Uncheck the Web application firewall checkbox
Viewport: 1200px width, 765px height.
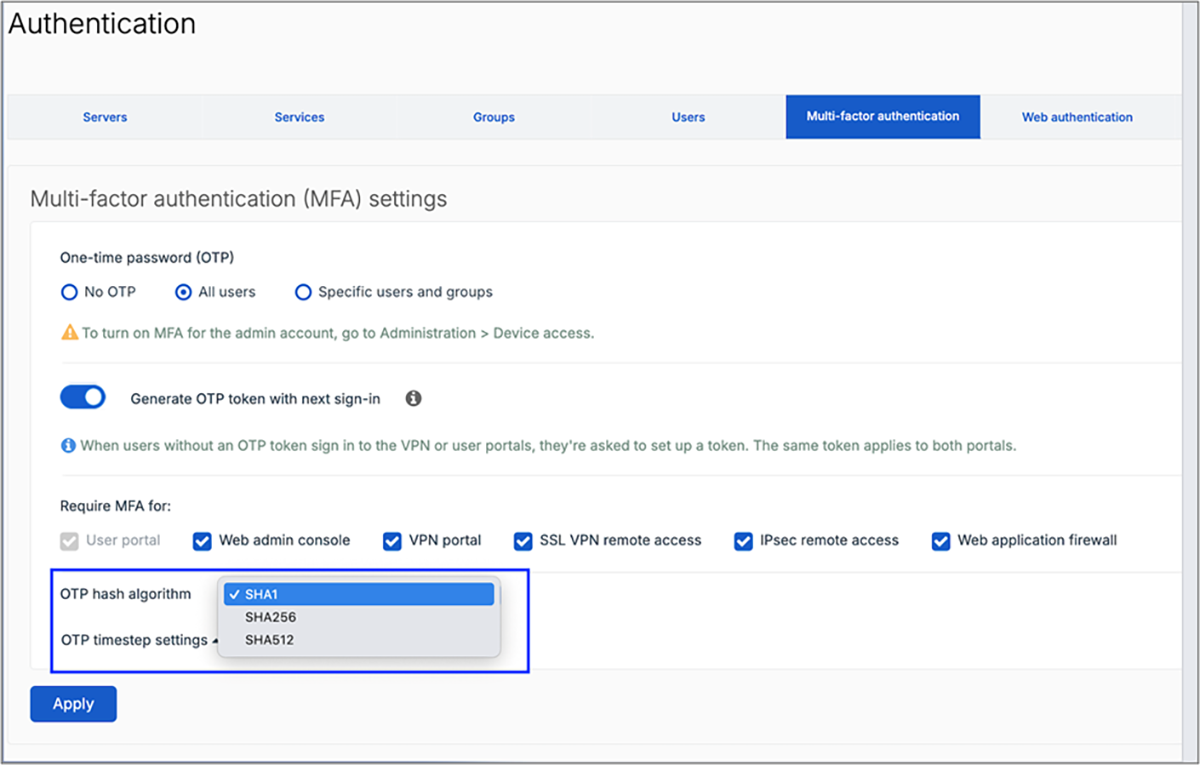click(x=940, y=540)
